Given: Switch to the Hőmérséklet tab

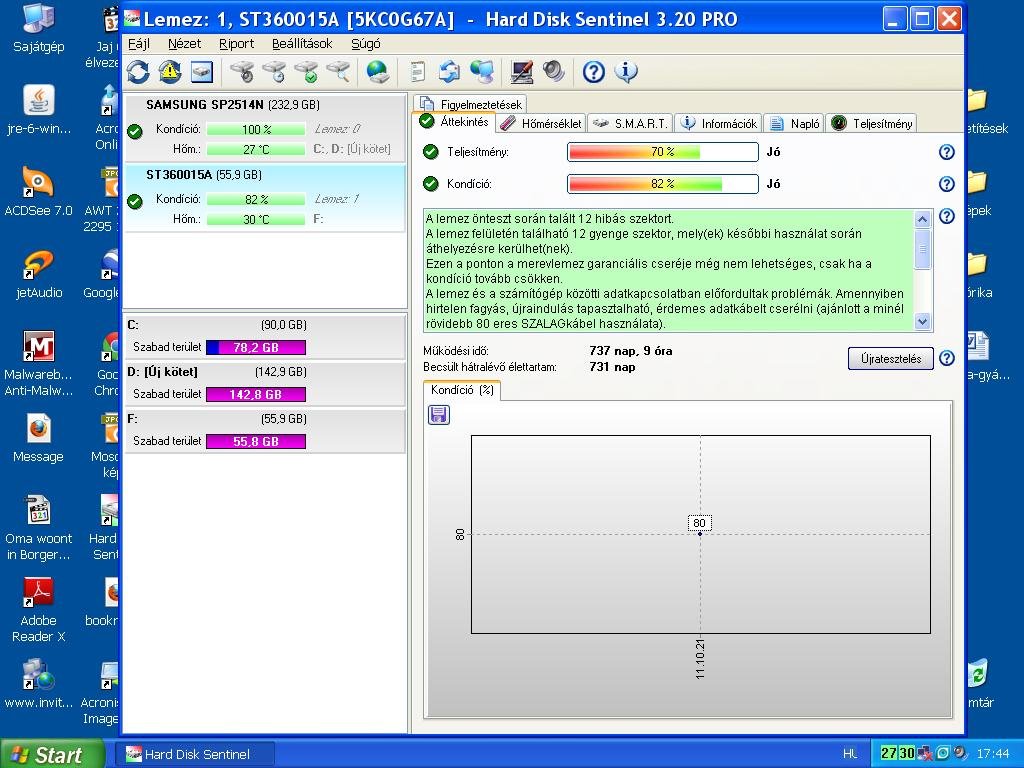Looking at the screenshot, I should (x=541, y=123).
